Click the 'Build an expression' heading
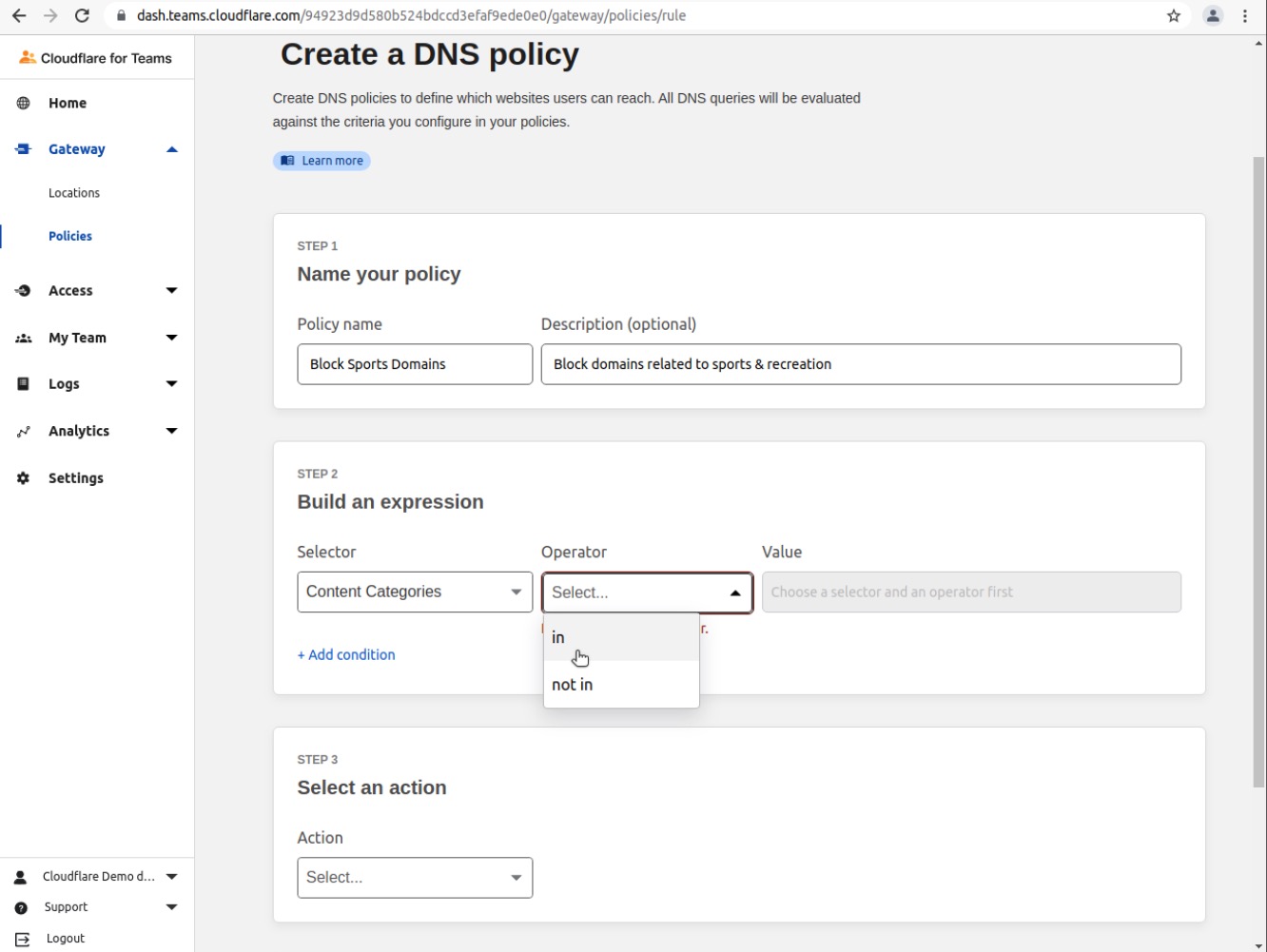1267x952 pixels. click(390, 502)
